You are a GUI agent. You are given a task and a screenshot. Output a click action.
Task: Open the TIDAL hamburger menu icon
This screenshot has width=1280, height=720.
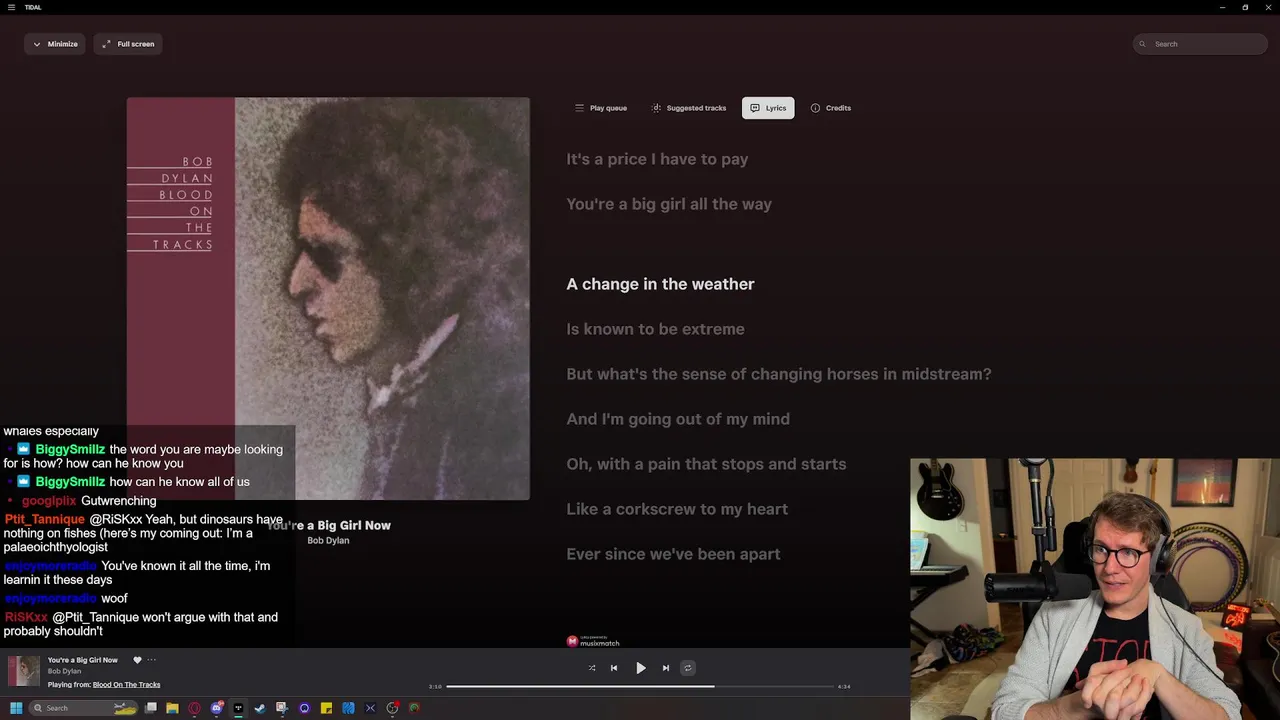click(x=12, y=7)
